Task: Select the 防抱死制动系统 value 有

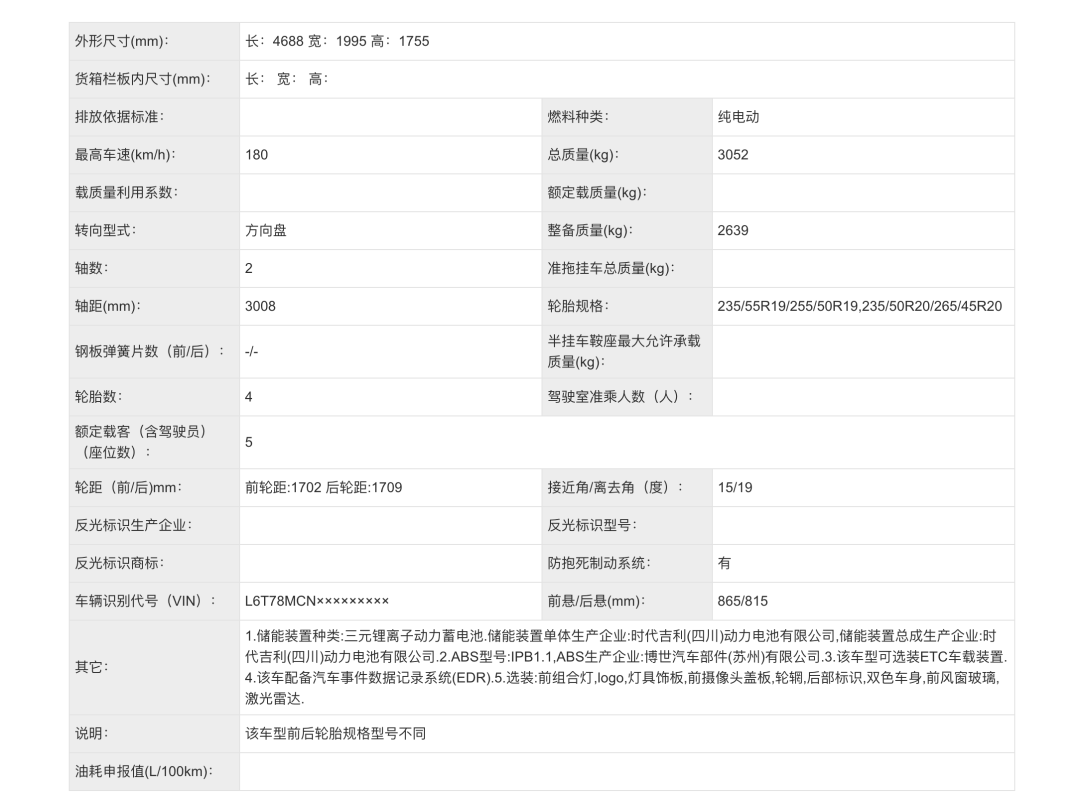Action: [x=724, y=563]
